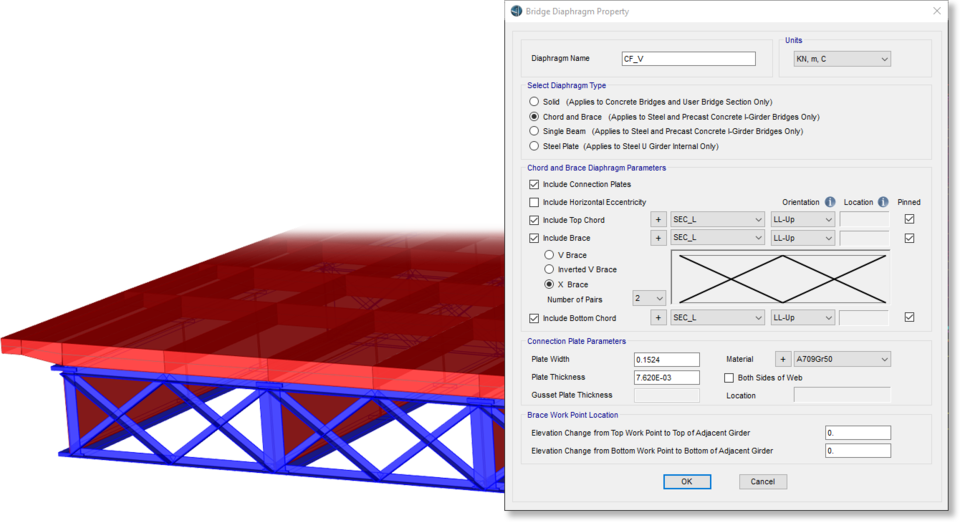Click plus button beside Brace section
The width and height of the screenshot is (960, 523).
(x=658, y=238)
